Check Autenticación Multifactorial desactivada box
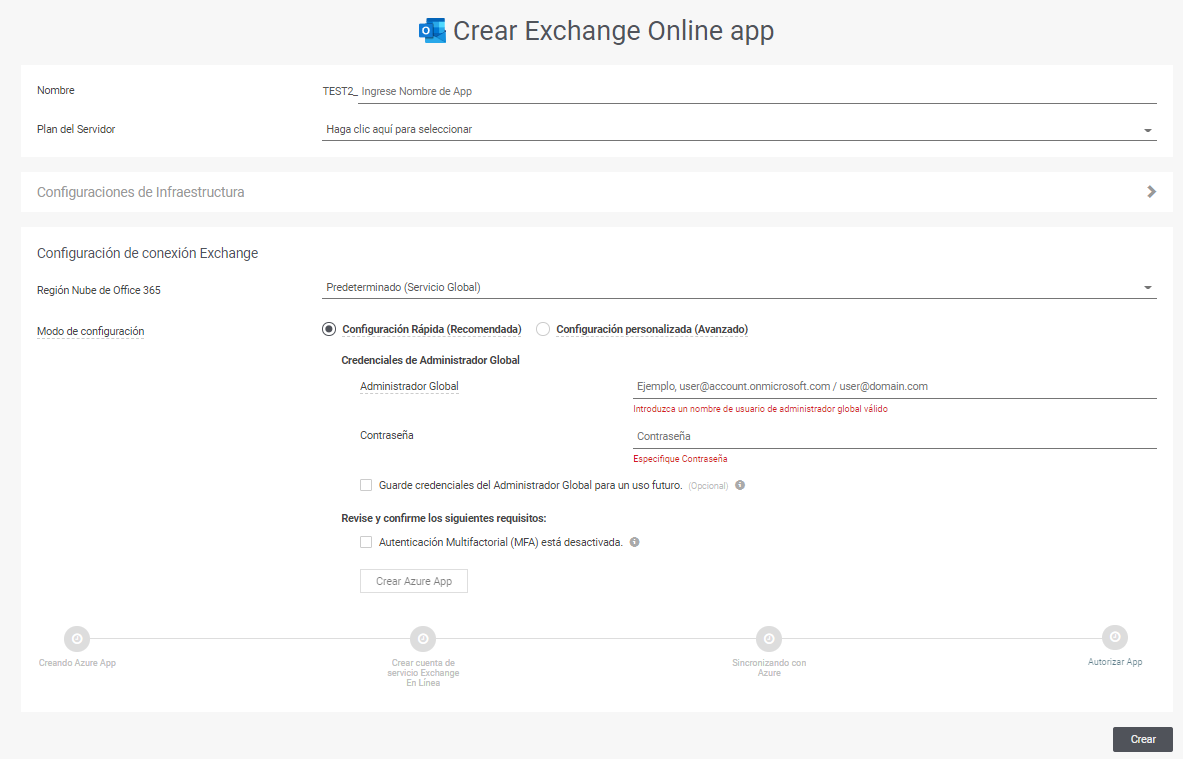 [x=366, y=542]
